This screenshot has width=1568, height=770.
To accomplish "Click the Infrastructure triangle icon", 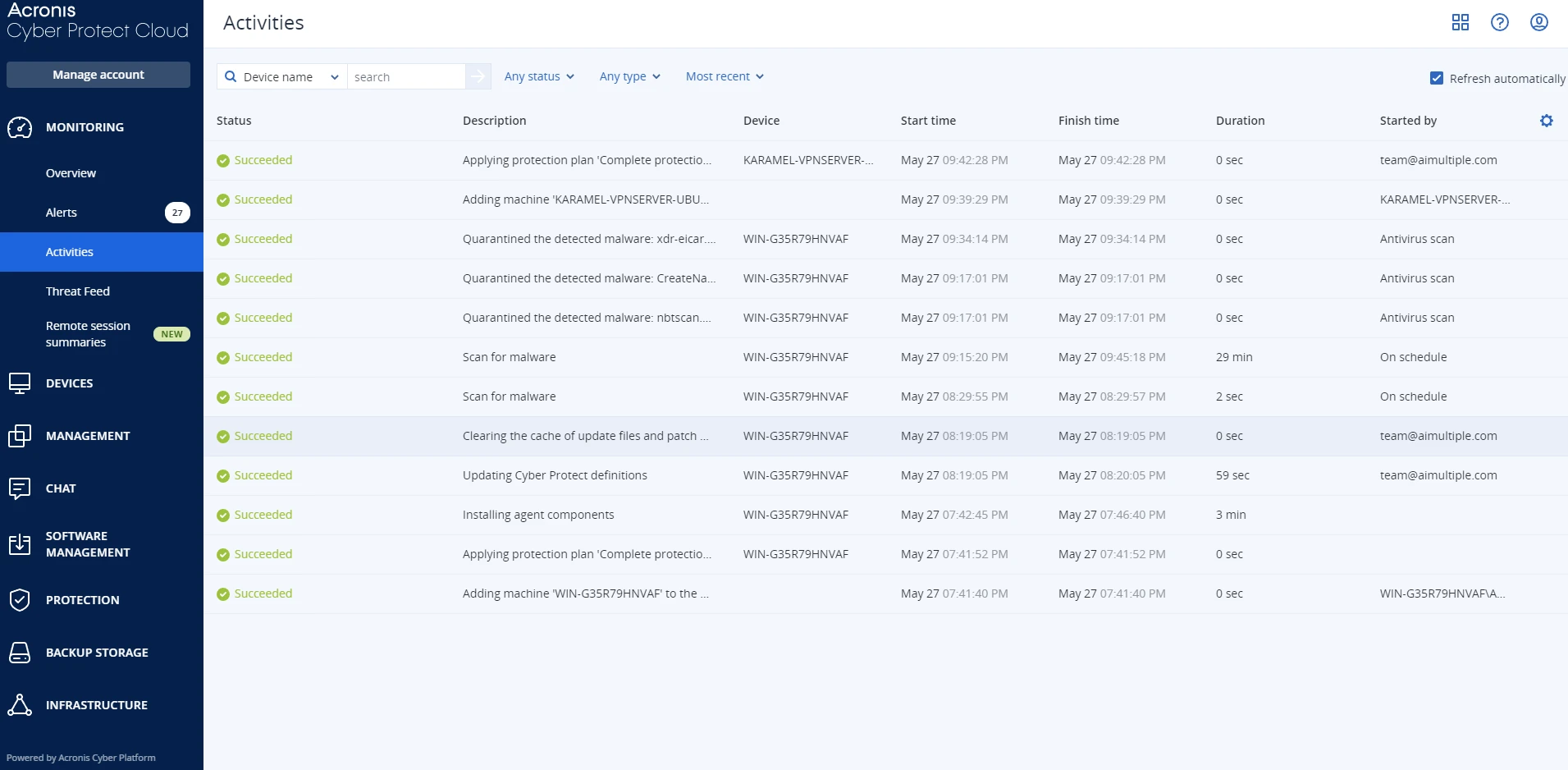I will 20,705.
